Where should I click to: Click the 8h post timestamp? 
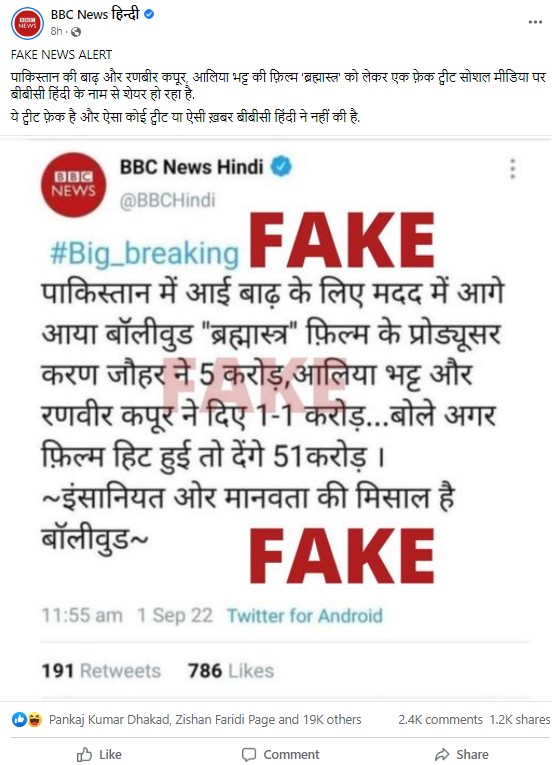click(x=56, y=32)
